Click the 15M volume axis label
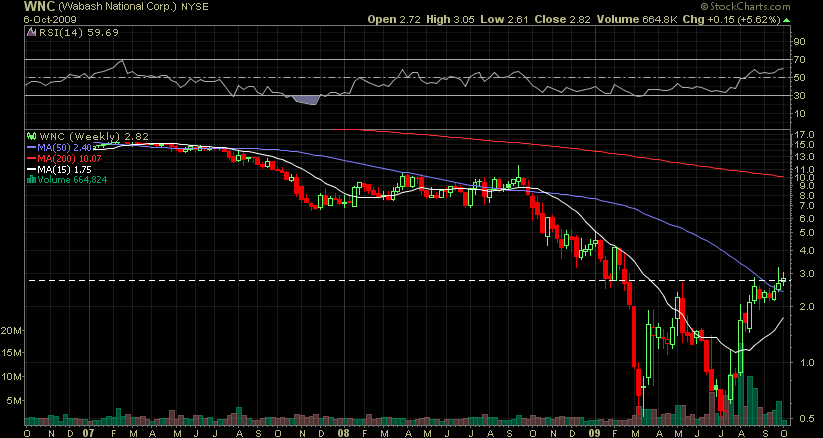The height and width of the screenshot is (438, 823). pyautogui.click(x=11, y=352)
